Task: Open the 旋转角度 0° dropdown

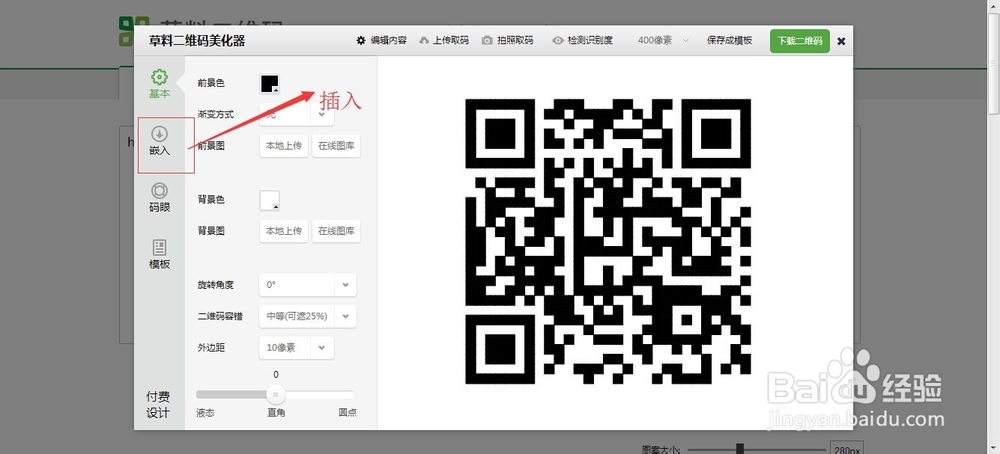Action: [x=307, y=285]
